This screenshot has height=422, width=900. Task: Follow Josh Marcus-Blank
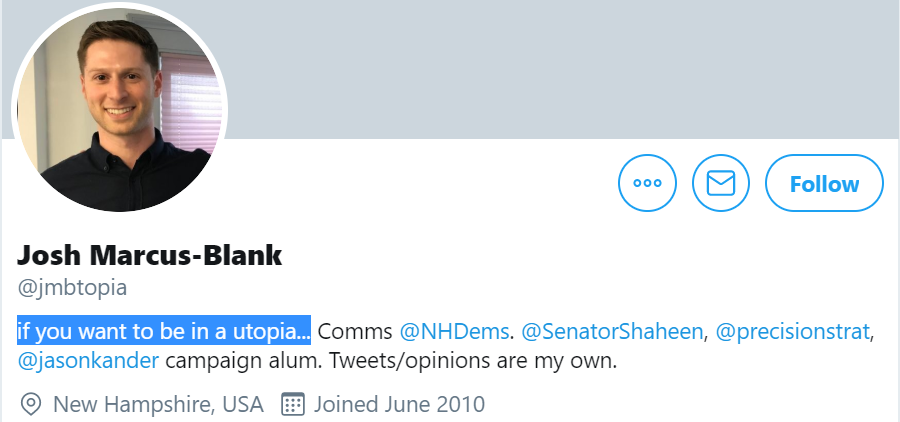point(824,183)
